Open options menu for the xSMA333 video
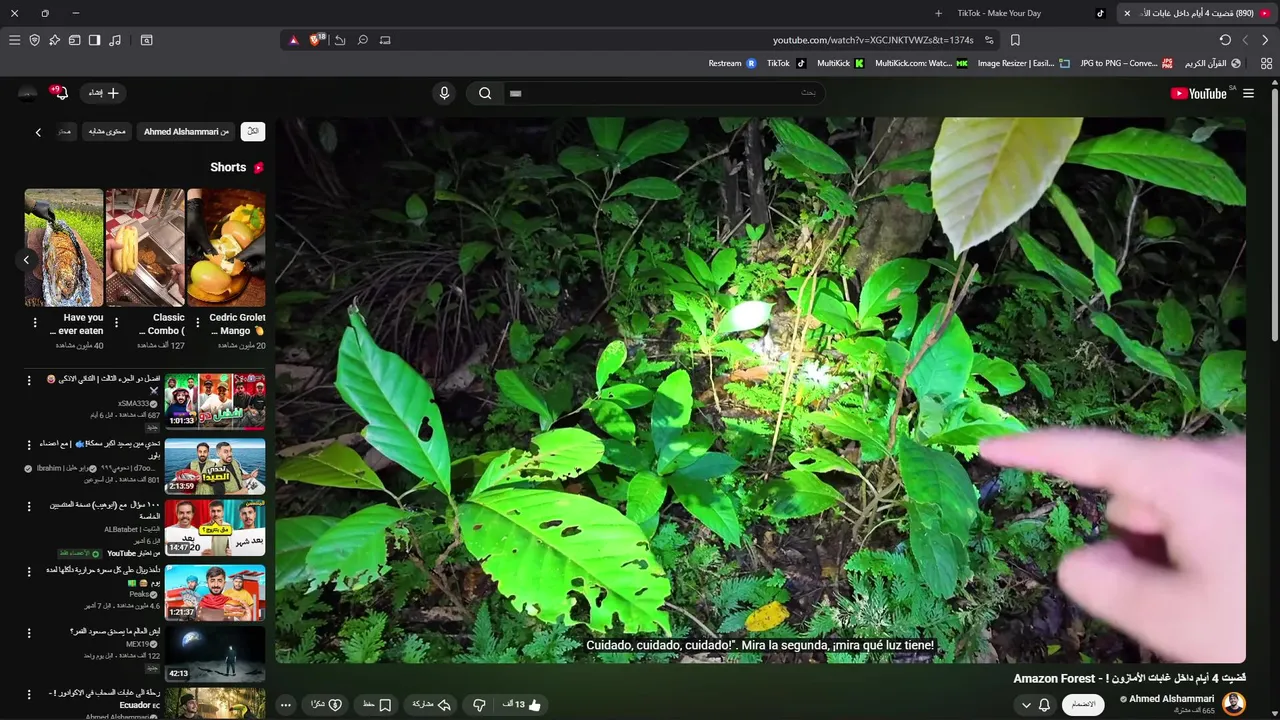The image size is (1280, 720). (29, 381)
